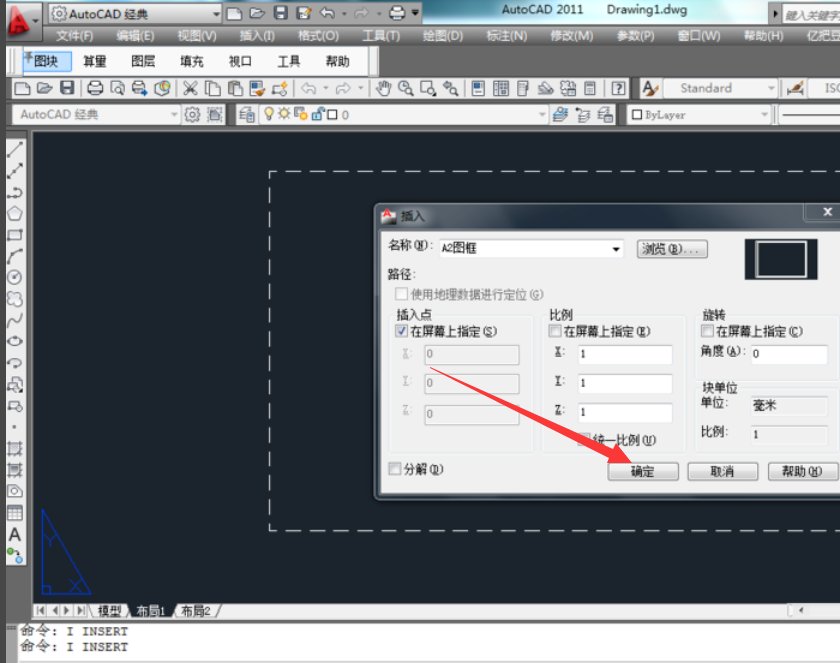
Task: Select the Polygon tool
Action: (x=12, y=213)
